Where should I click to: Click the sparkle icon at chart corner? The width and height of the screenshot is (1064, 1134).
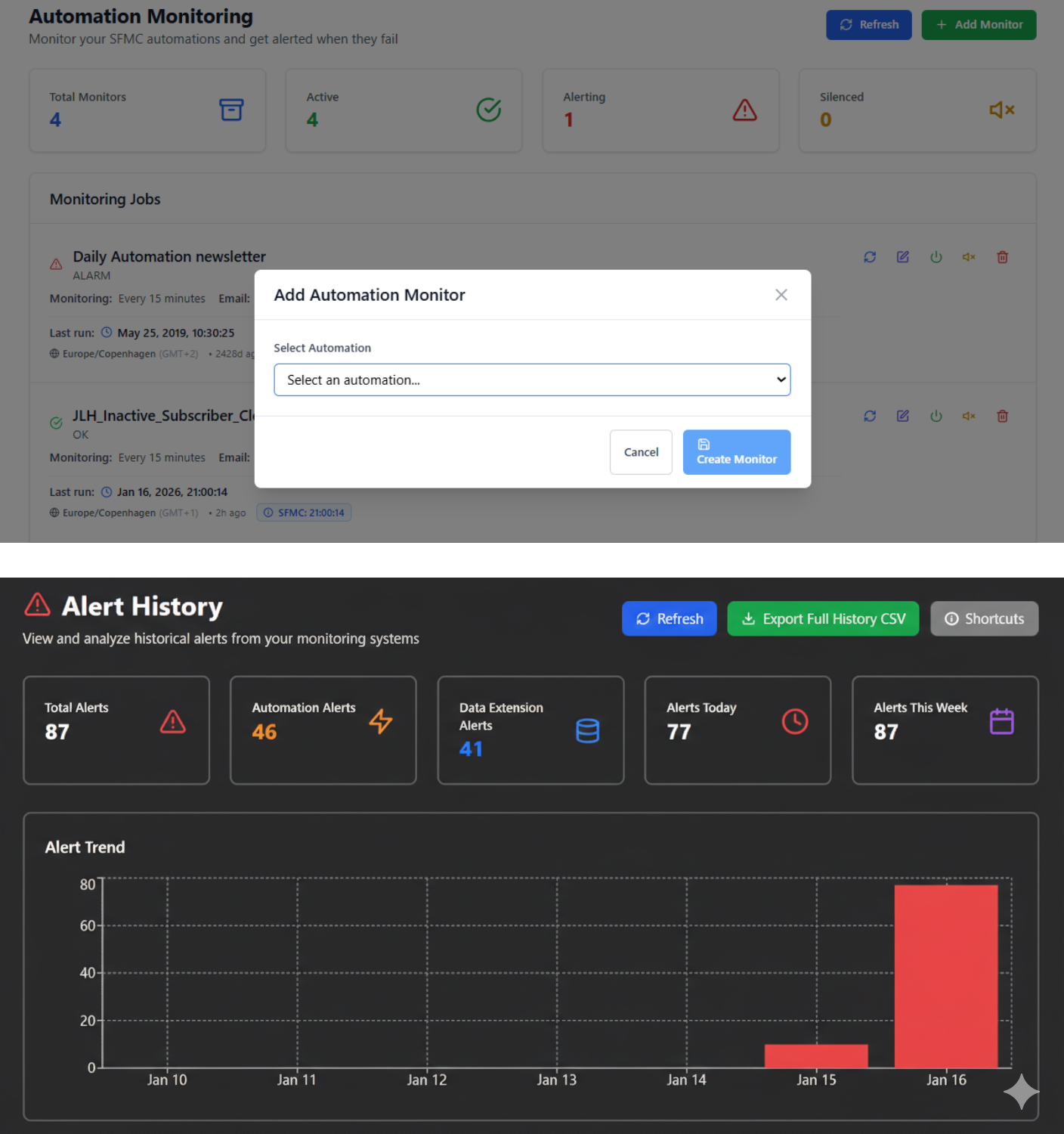[1021, 1092]
